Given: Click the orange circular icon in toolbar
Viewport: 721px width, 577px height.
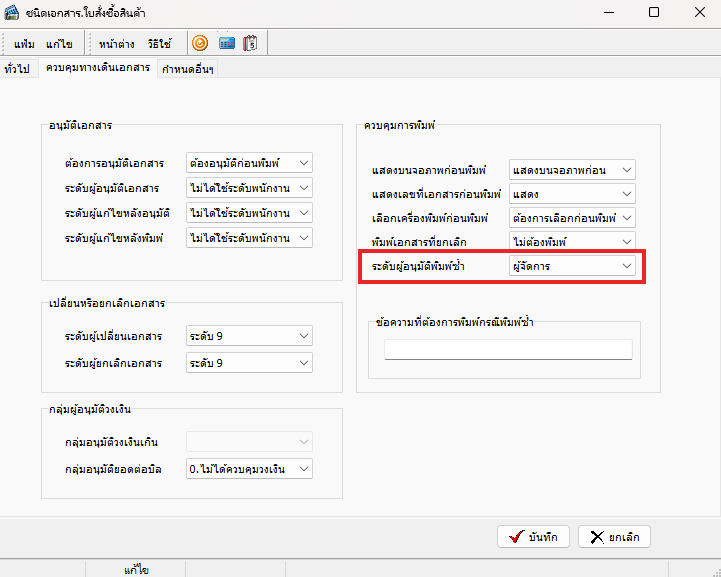Looking at the screenshot, I should [x=200, y=44].
